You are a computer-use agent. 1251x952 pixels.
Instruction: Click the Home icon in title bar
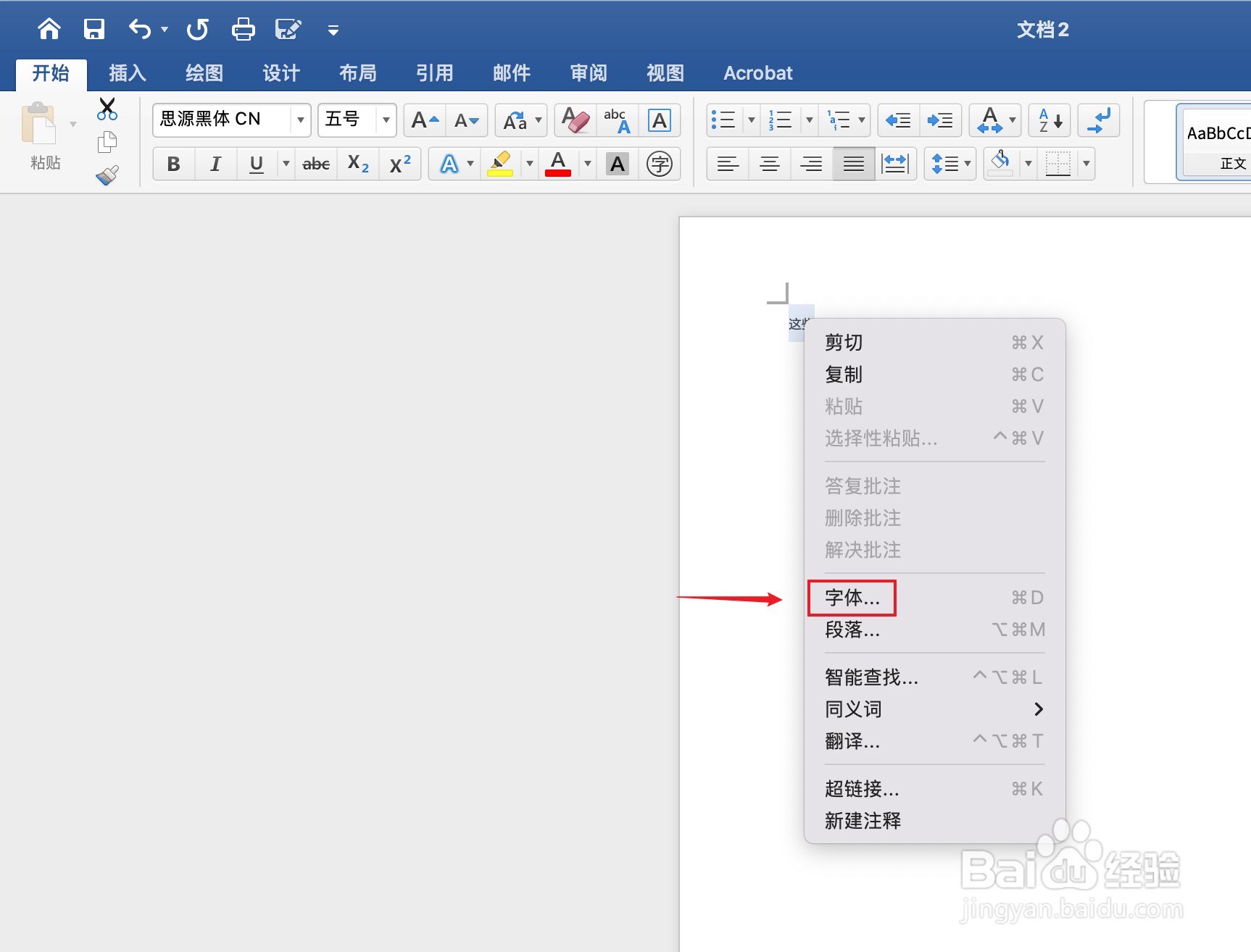tap(49, 29)
